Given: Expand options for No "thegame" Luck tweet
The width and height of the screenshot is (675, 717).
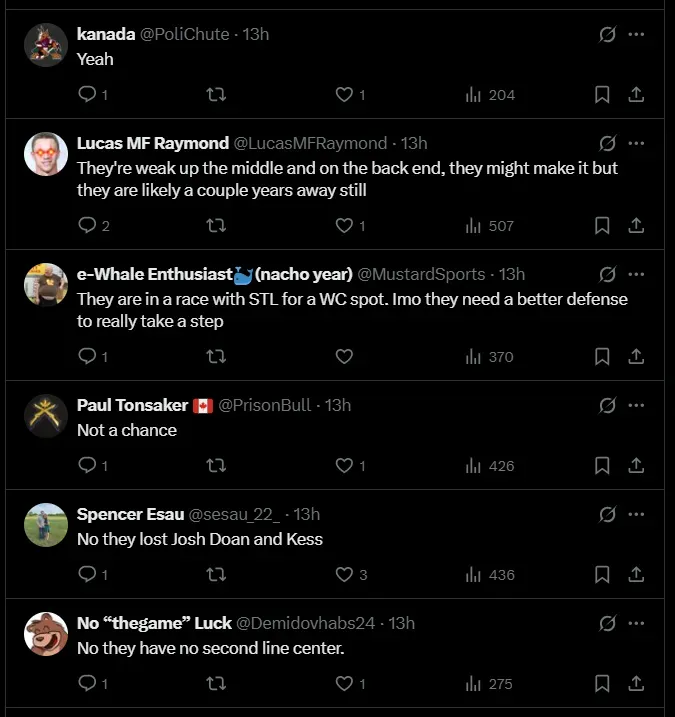Looking at the screenshot, I should point(636,624).
